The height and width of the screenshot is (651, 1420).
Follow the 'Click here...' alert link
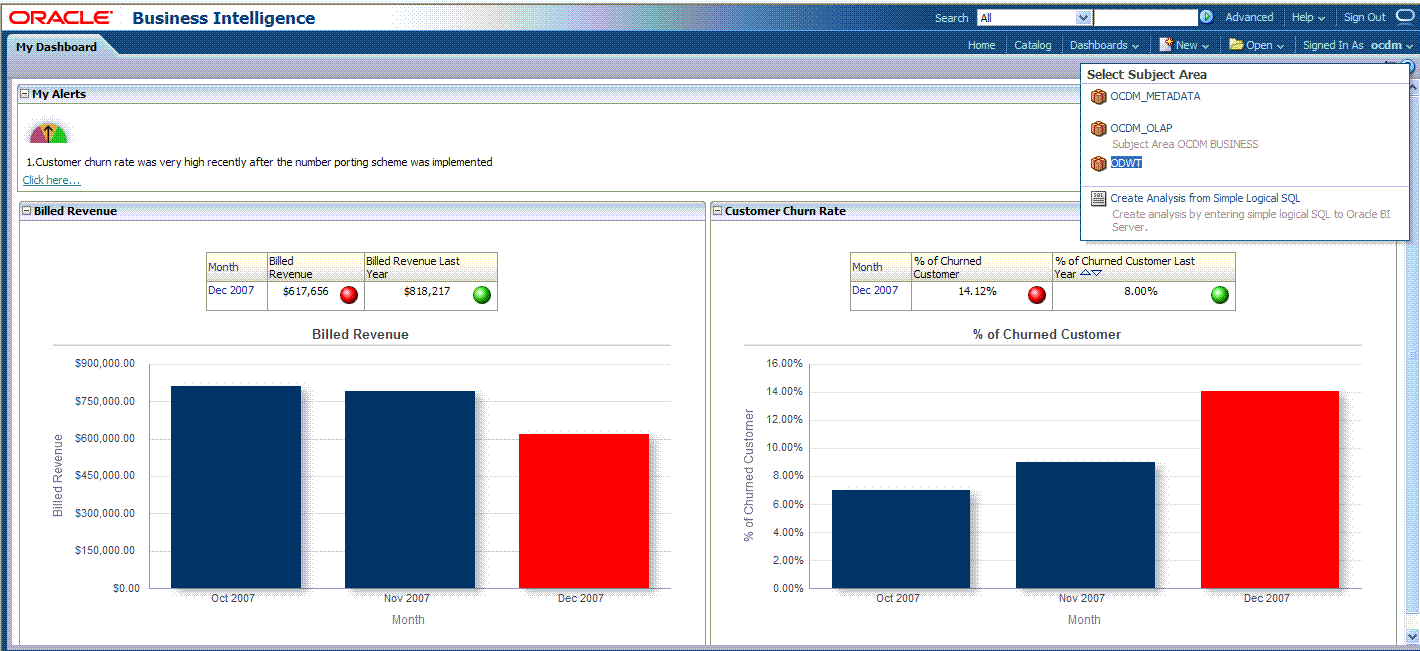[51, 180]
